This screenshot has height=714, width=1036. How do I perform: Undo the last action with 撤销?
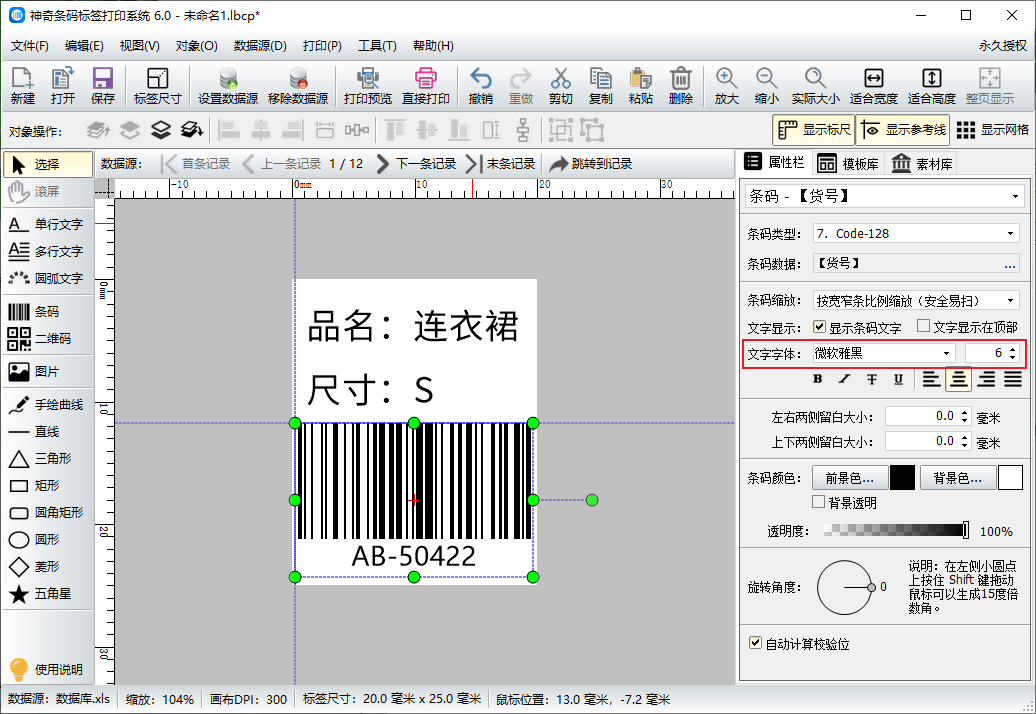click(480, 86)
